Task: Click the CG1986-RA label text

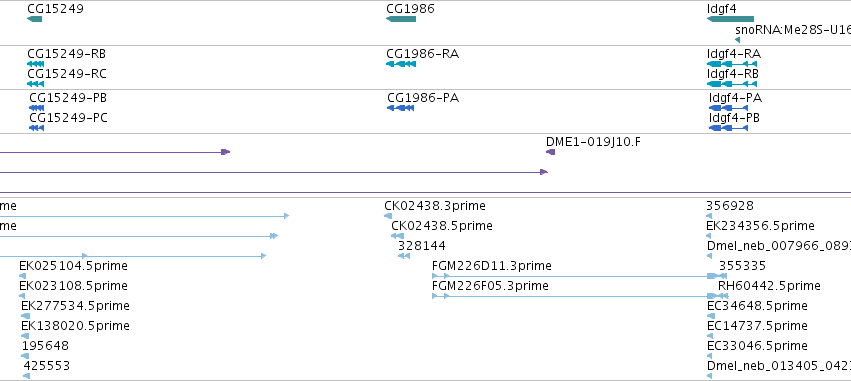Action: pyautogui.click(x=422, y=54)
